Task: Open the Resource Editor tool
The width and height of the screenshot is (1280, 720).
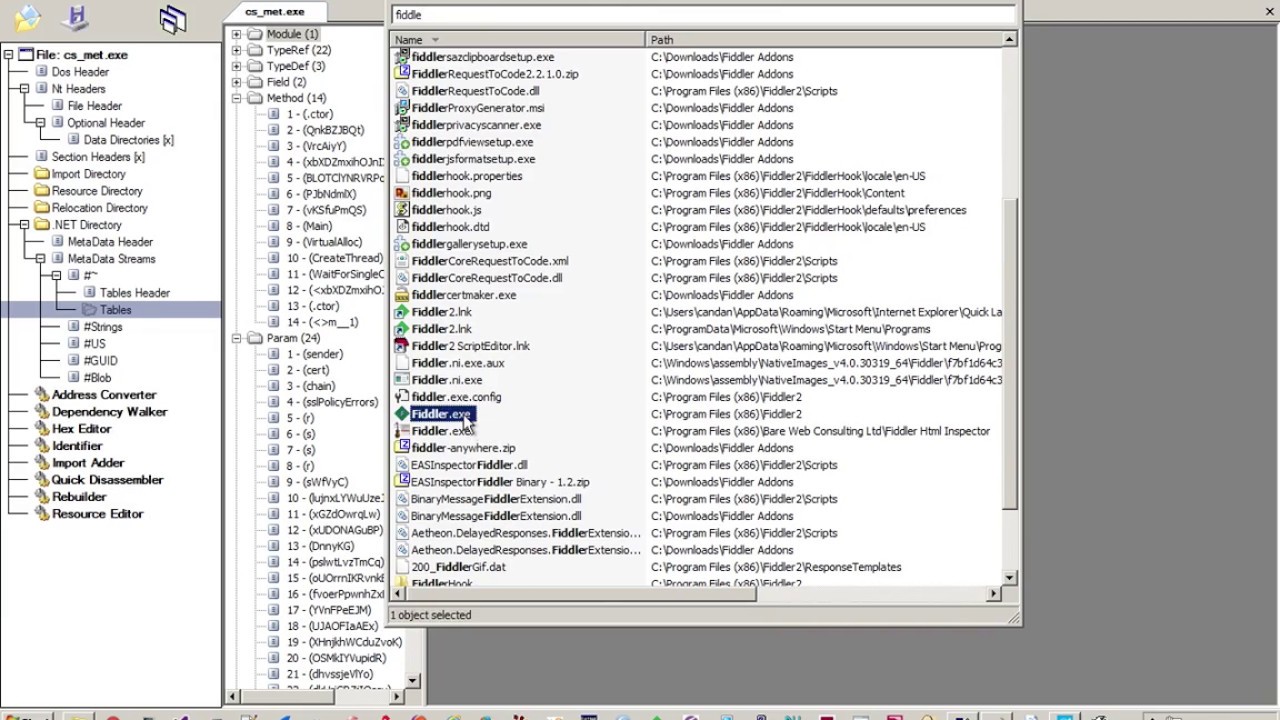Action: point(98,514)
